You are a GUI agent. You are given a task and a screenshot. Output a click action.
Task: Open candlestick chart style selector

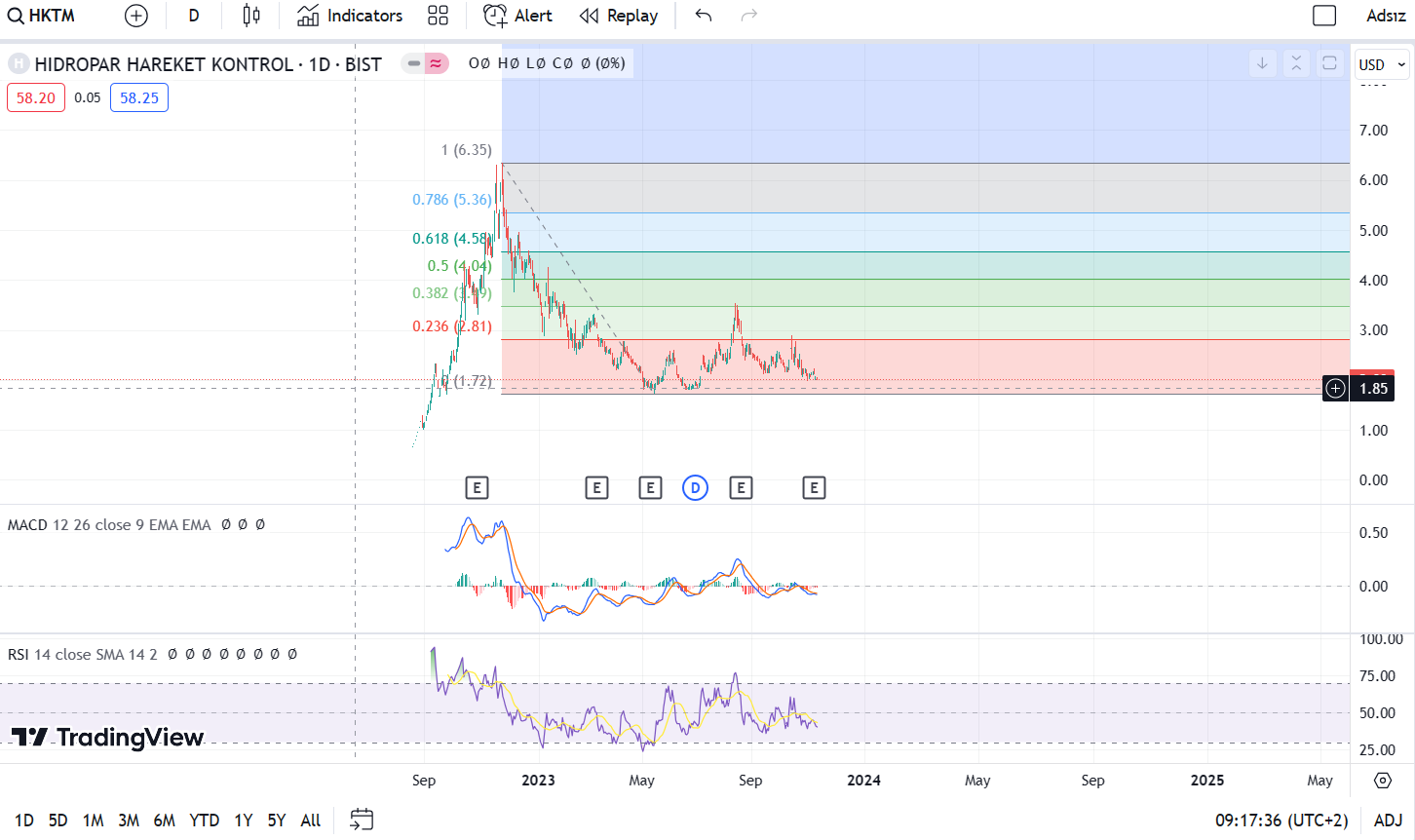251,16
